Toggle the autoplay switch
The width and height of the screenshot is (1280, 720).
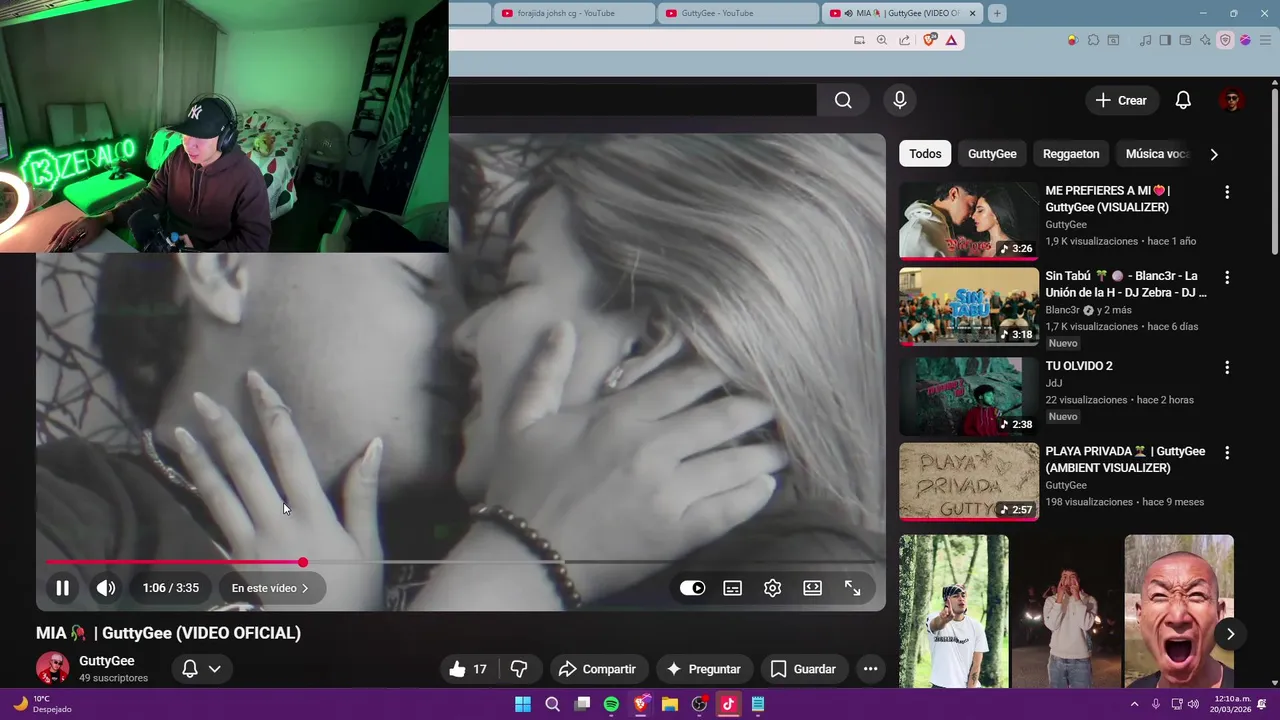tap(692, 588)
